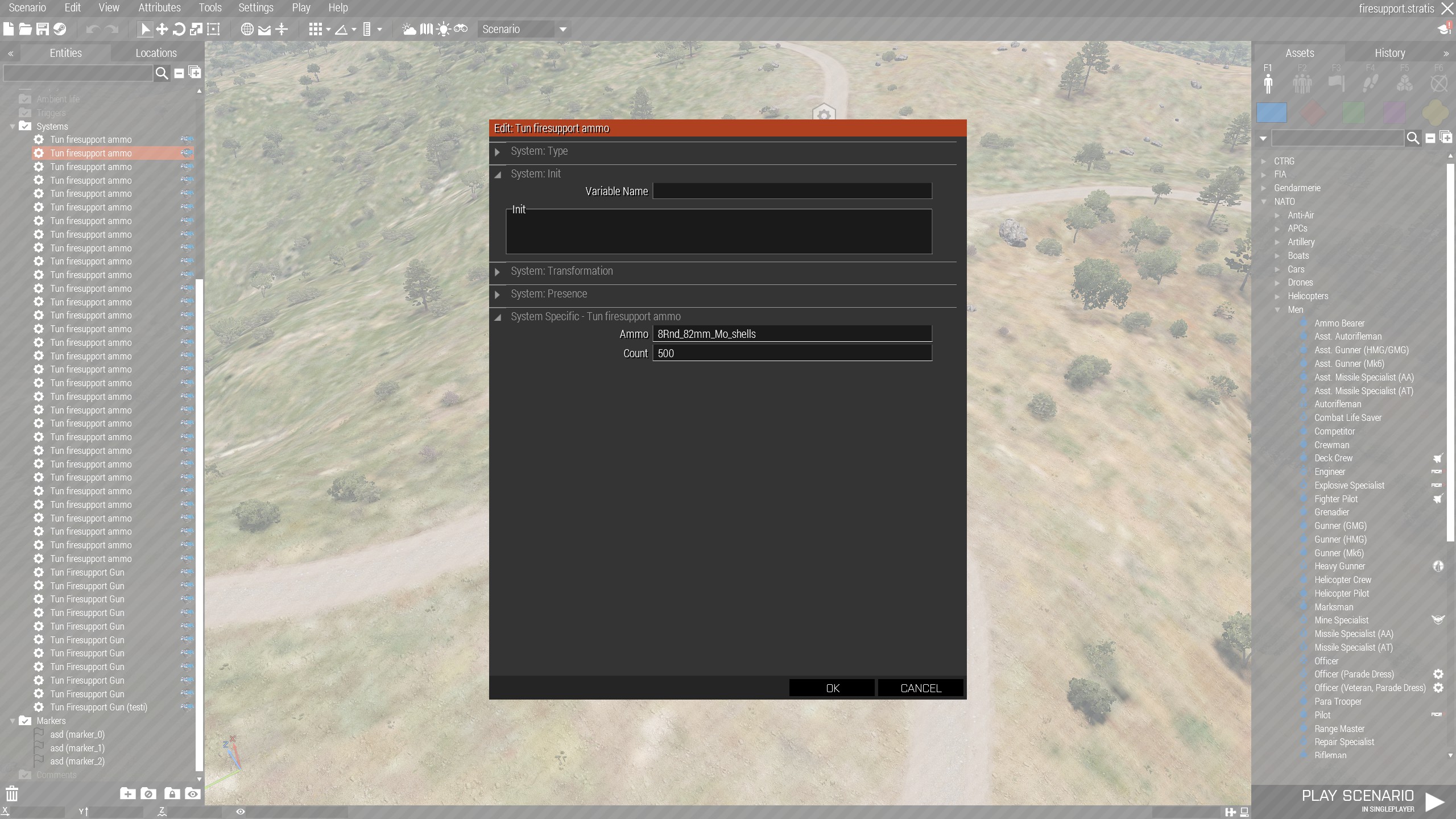Open weather settings cloud-sun icon

point(409,29)
